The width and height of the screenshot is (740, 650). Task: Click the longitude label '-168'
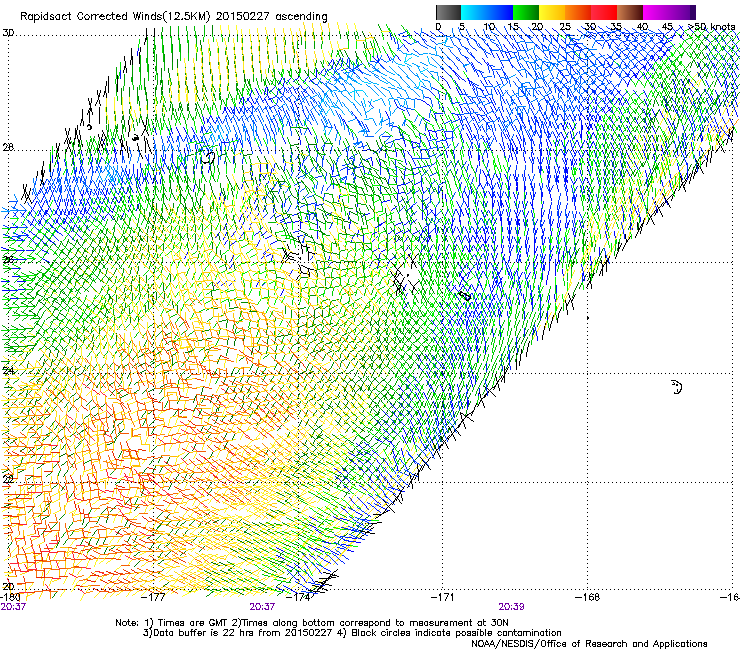coord(588,597)
